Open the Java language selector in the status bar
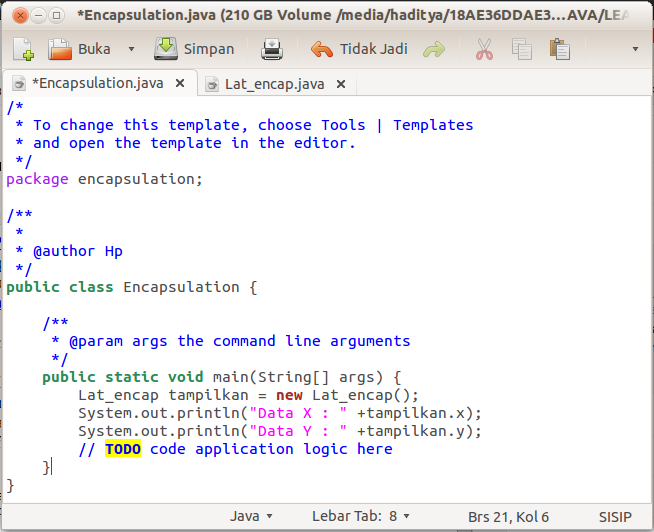Image resolution: width=654 pixels, height=532 pixels. (251, 517)
